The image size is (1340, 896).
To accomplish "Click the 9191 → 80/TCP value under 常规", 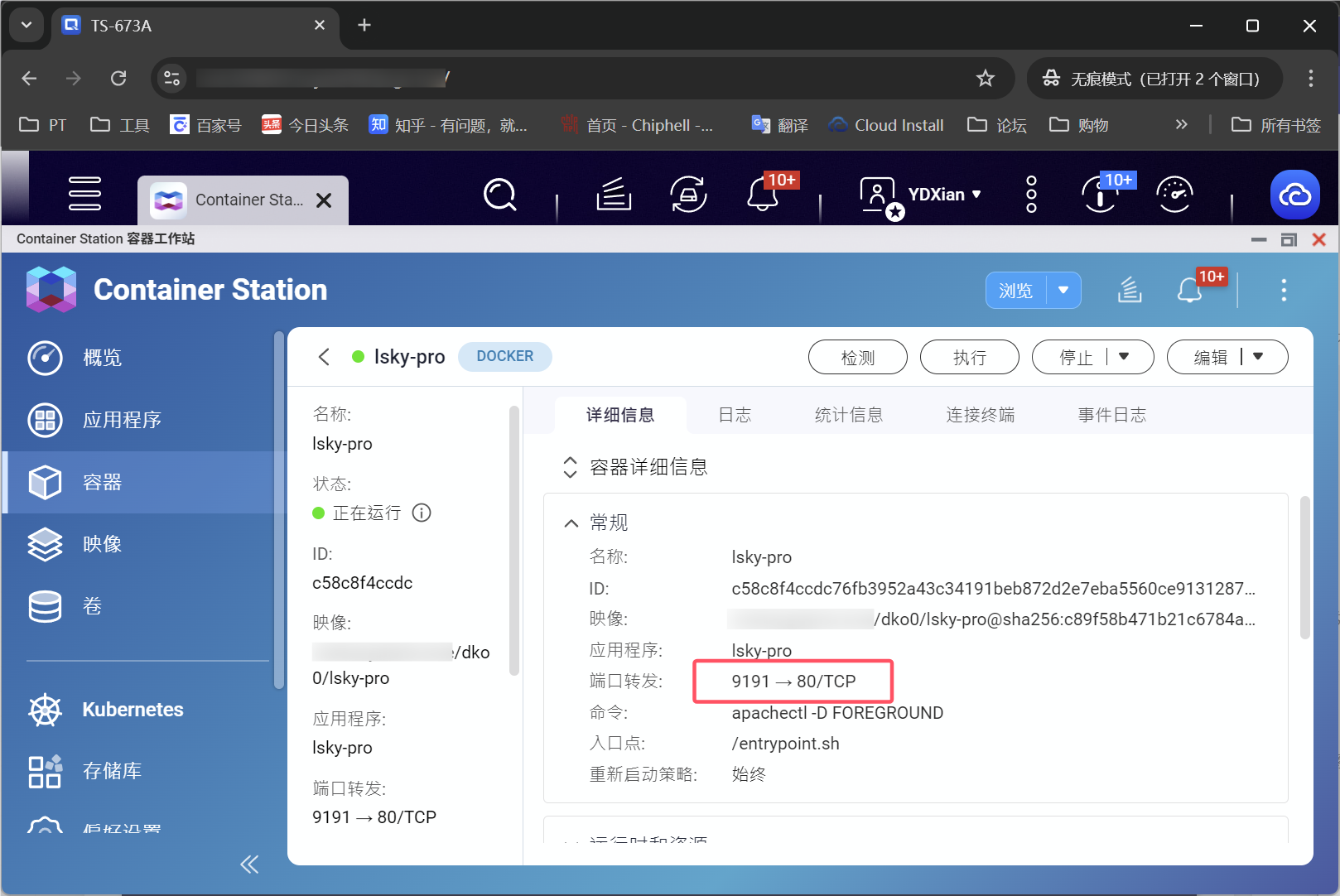I will tap(793, 682).
